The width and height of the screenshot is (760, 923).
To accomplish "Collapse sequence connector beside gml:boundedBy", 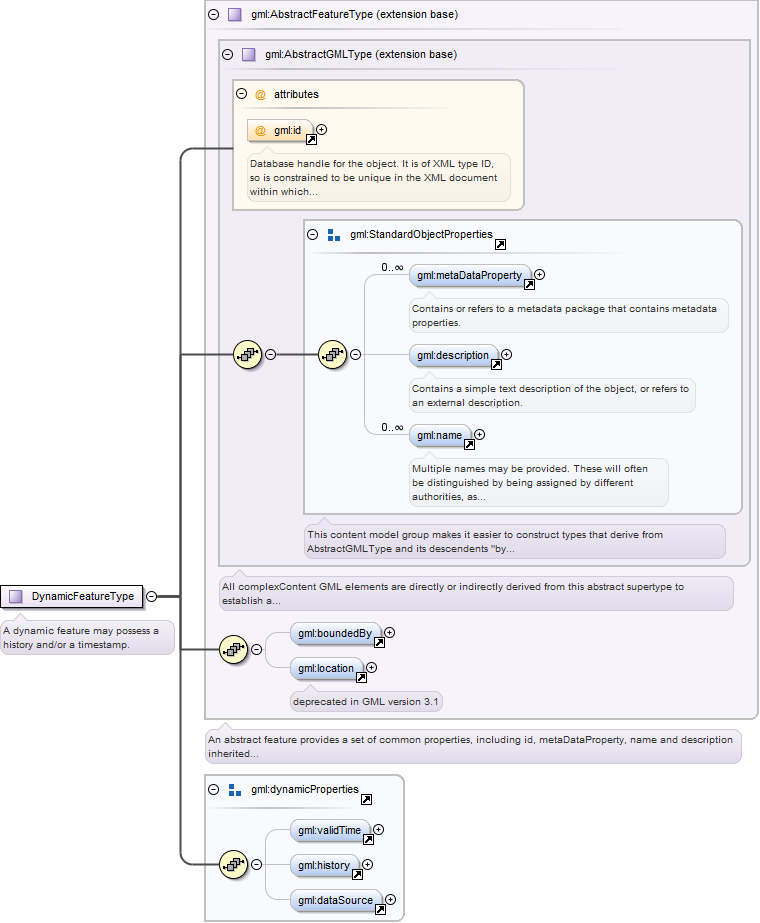I will pyautogui.click(x=257, y=649).
